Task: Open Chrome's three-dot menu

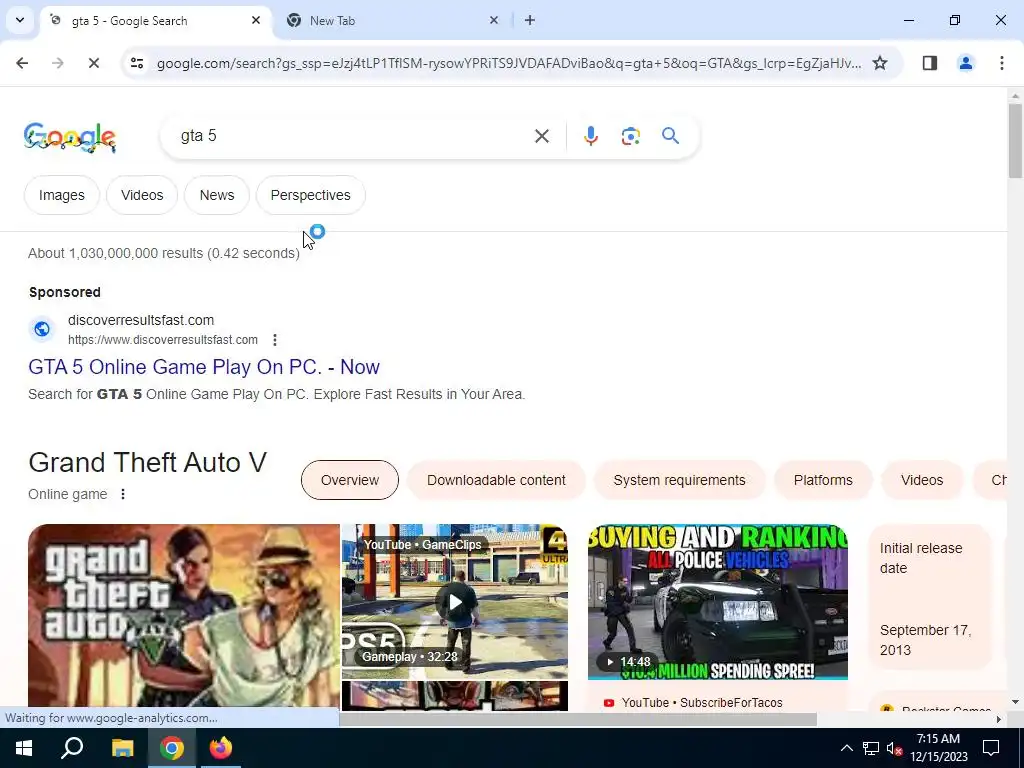Action: (1001, 63)
